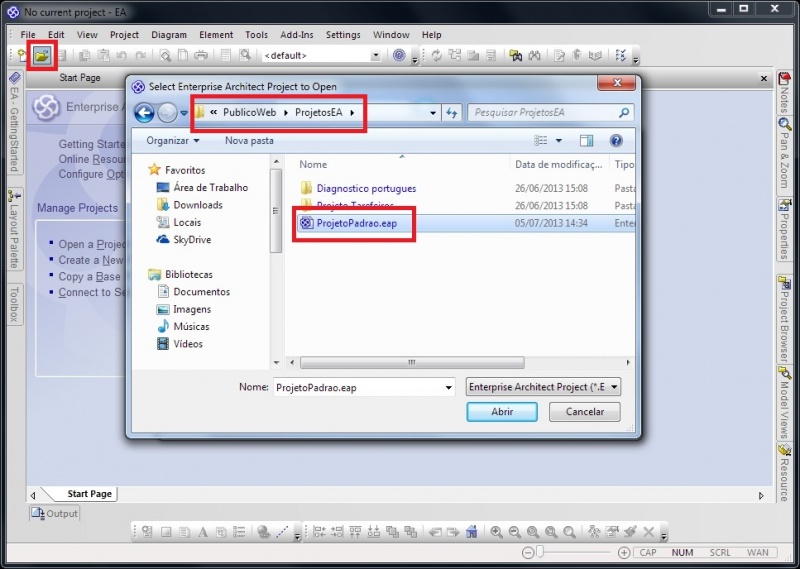The height and width of the screenshot is (569, 800).
Task: Click the Pesquisar ProjetosEA search field
Action: [551, 112]
